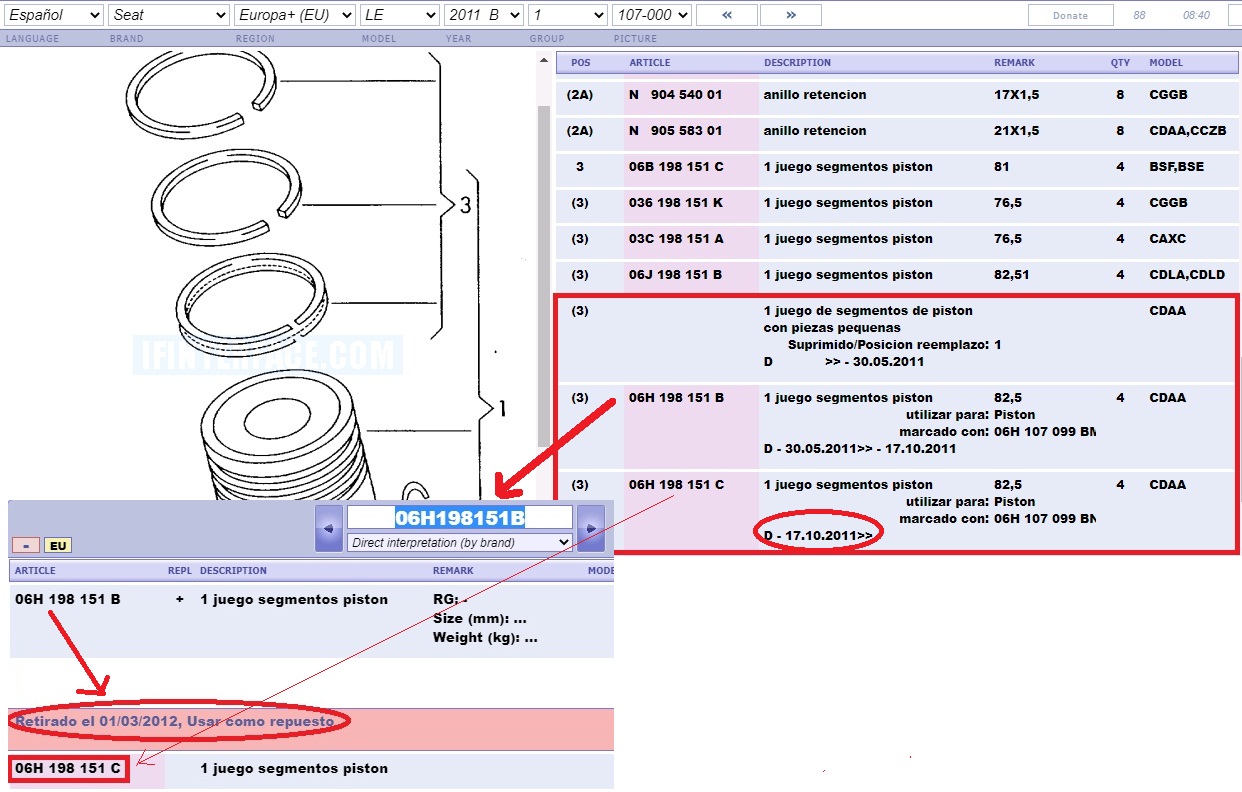Select article 06J 198 151 B
The height and width of the screenshot is (792, 1242).
[676, 275]
